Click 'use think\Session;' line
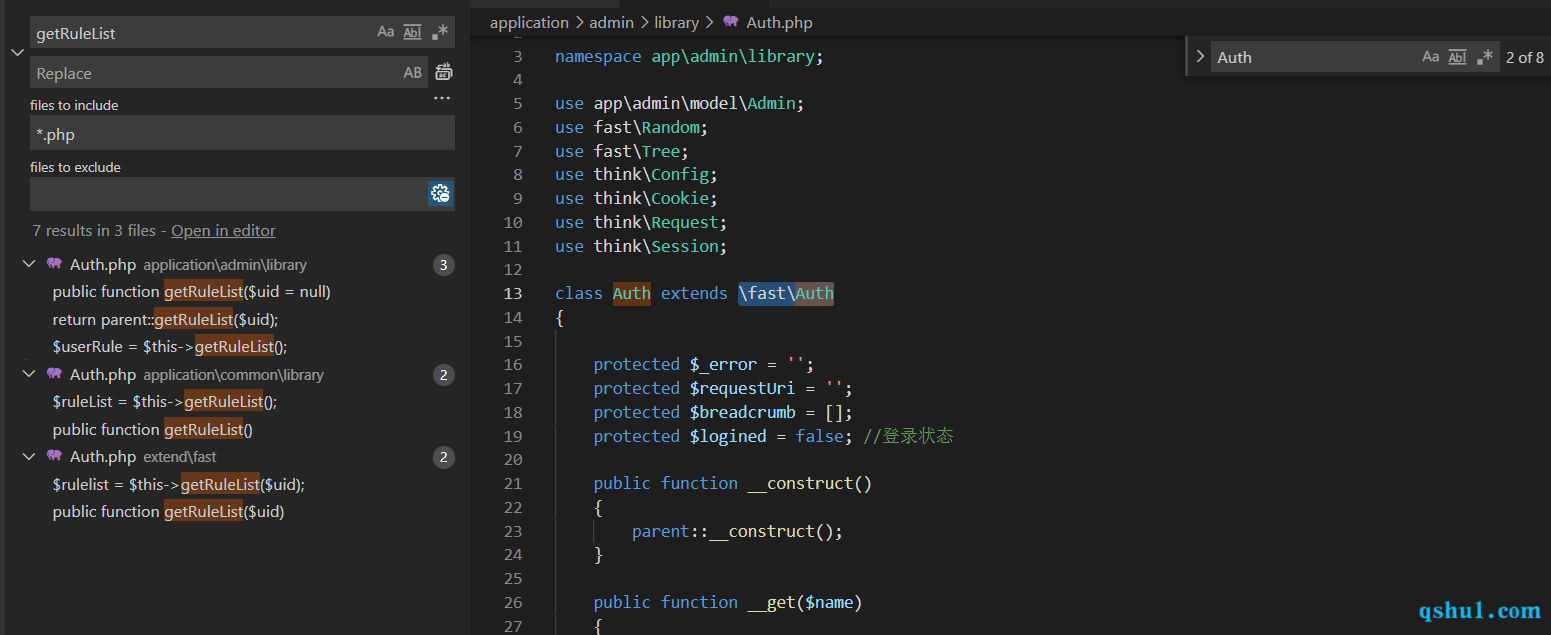Image resolution: width=1551 pixels, height=635 pixels. pos(641,246)
